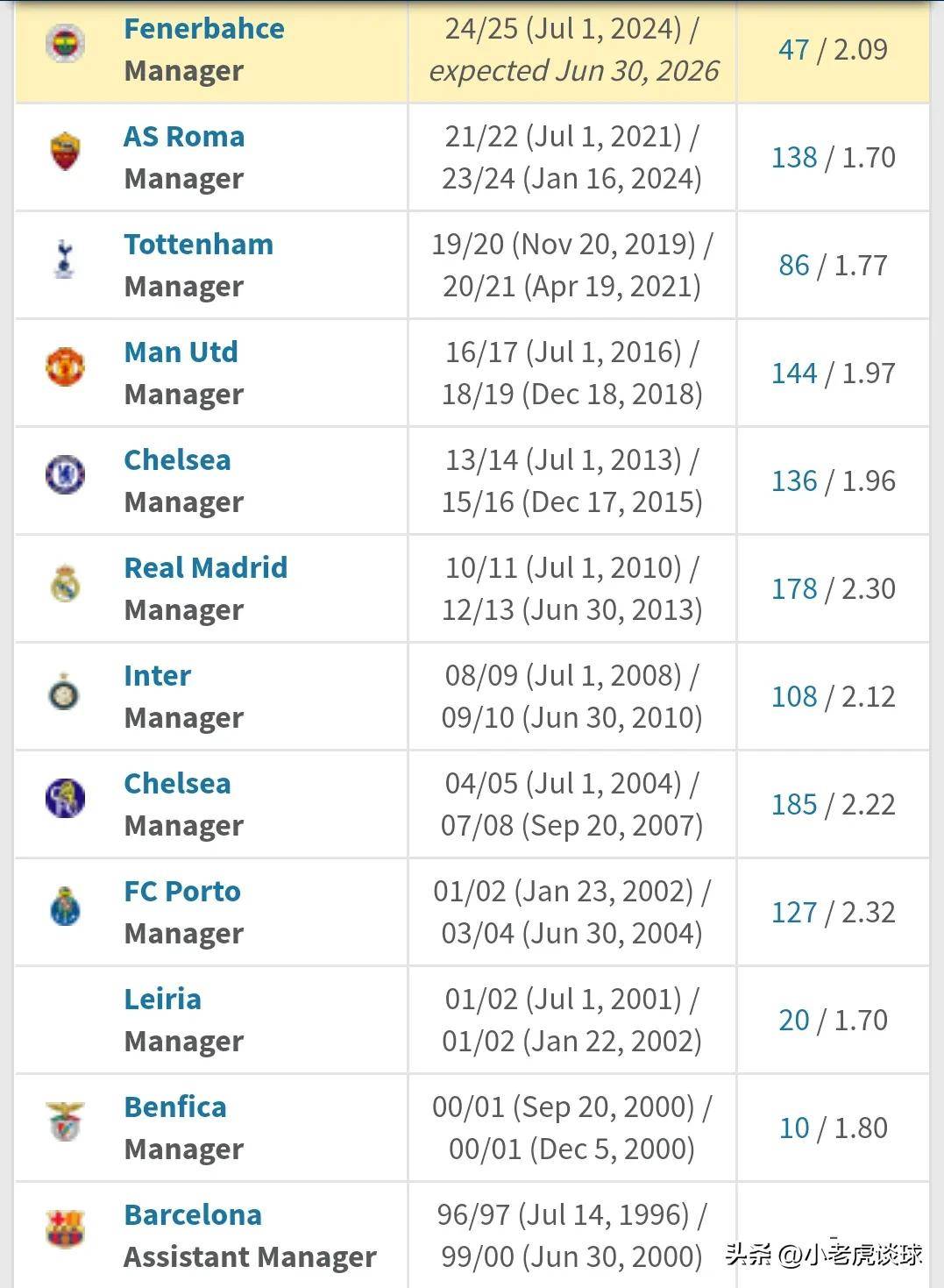Open the 10 matches link for Benfica
The image size is (944, 1288).
[794, 1128]
